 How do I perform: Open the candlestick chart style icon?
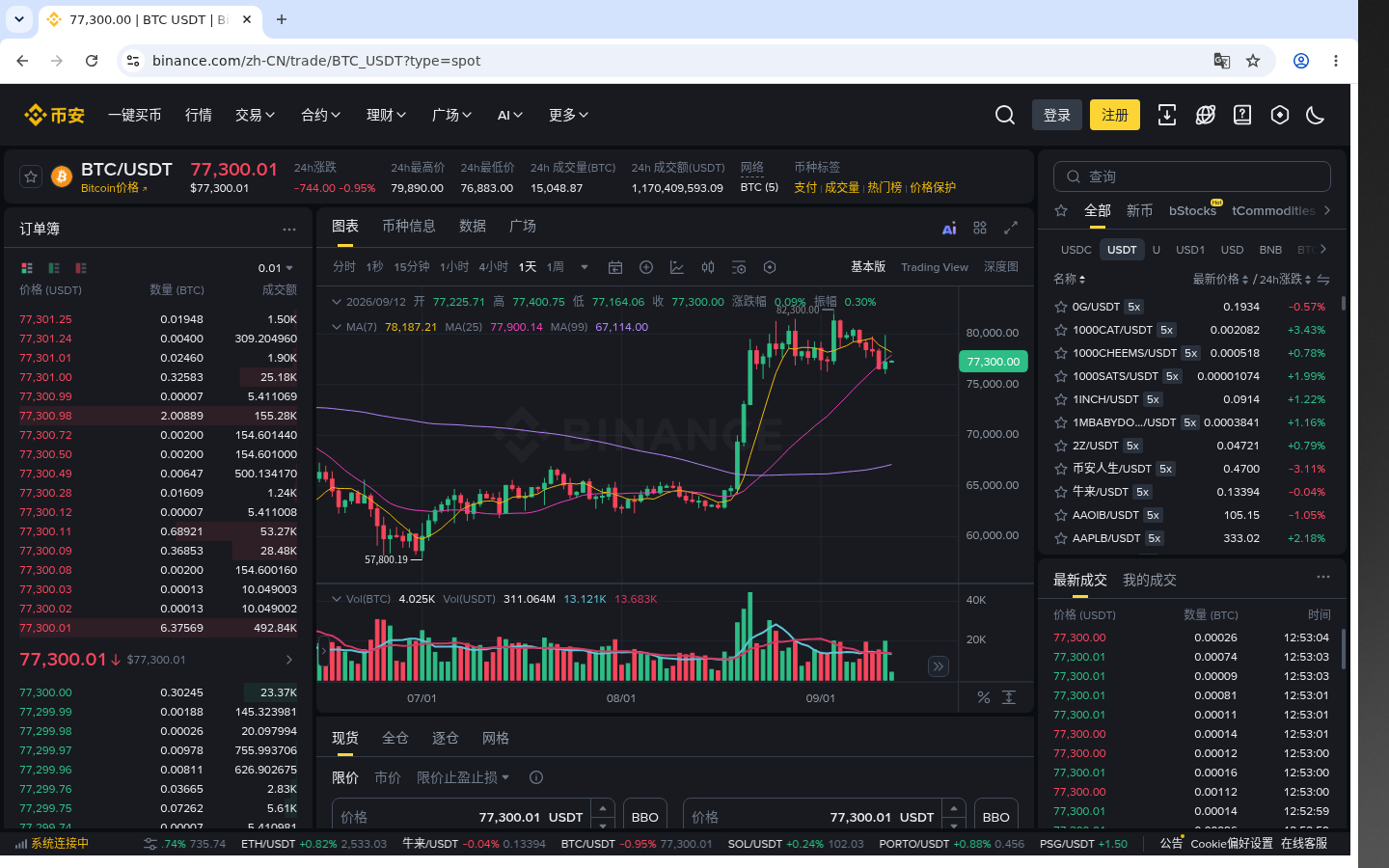click(x=708, y=267)
